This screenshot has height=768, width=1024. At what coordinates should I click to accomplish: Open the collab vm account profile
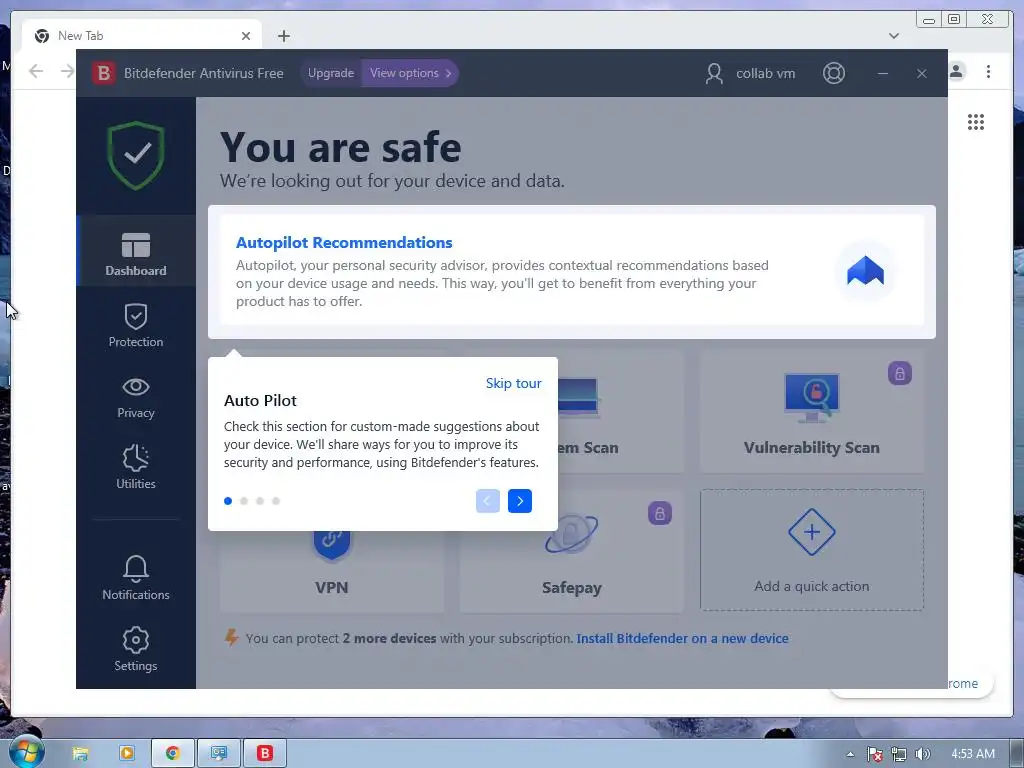750,73
